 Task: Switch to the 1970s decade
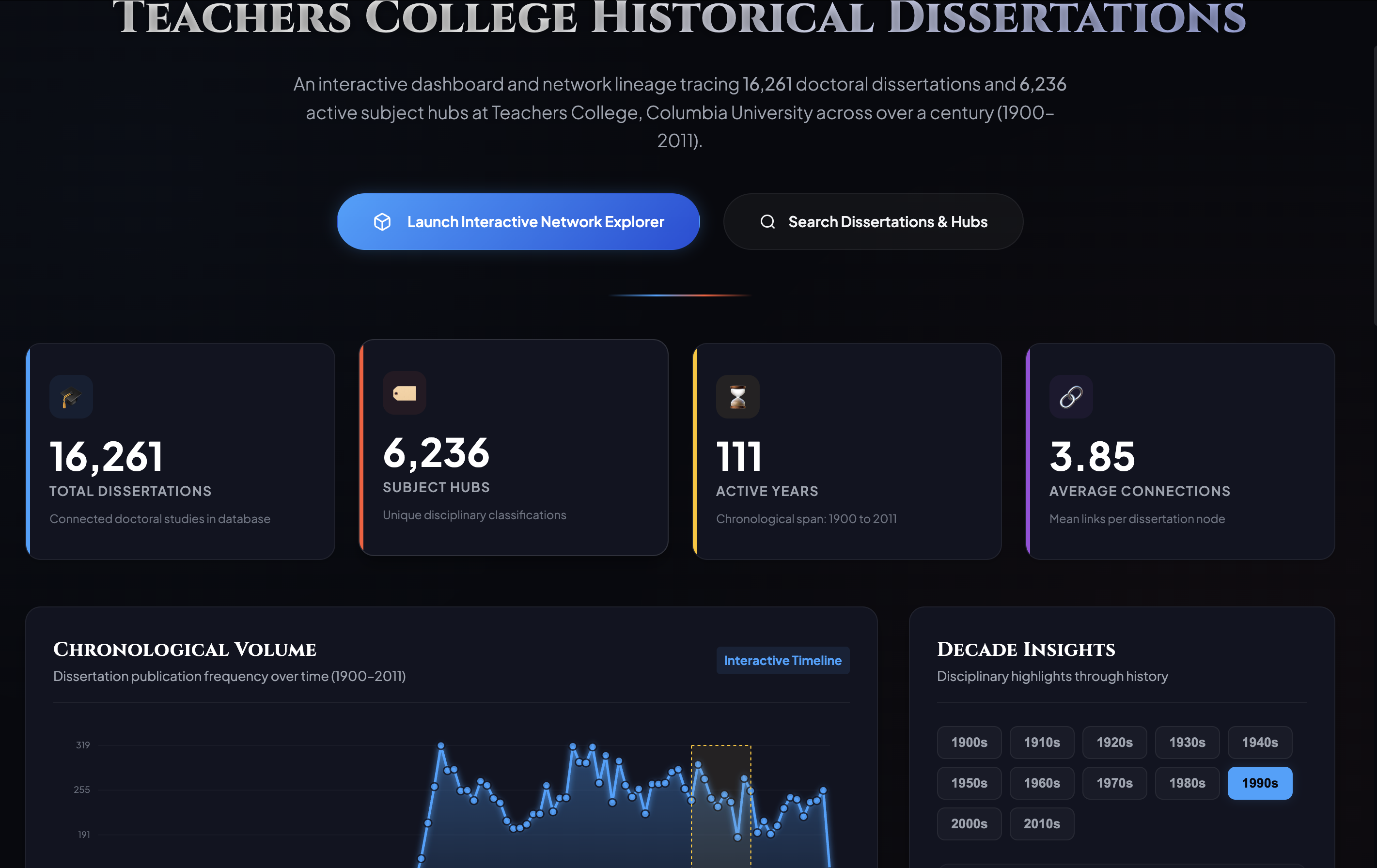pyautogui.click(x=1114, y=783)
